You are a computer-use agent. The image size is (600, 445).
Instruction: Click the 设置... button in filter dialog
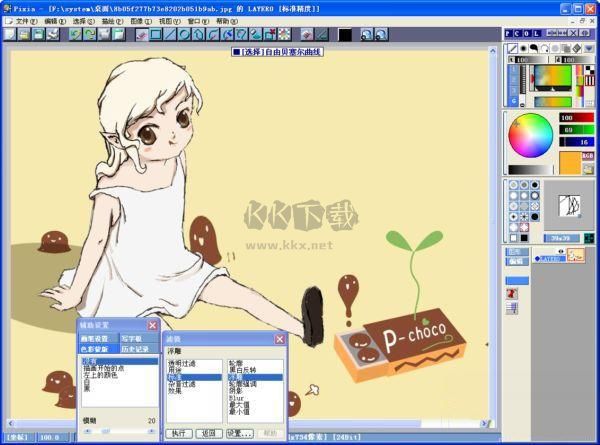238,434
